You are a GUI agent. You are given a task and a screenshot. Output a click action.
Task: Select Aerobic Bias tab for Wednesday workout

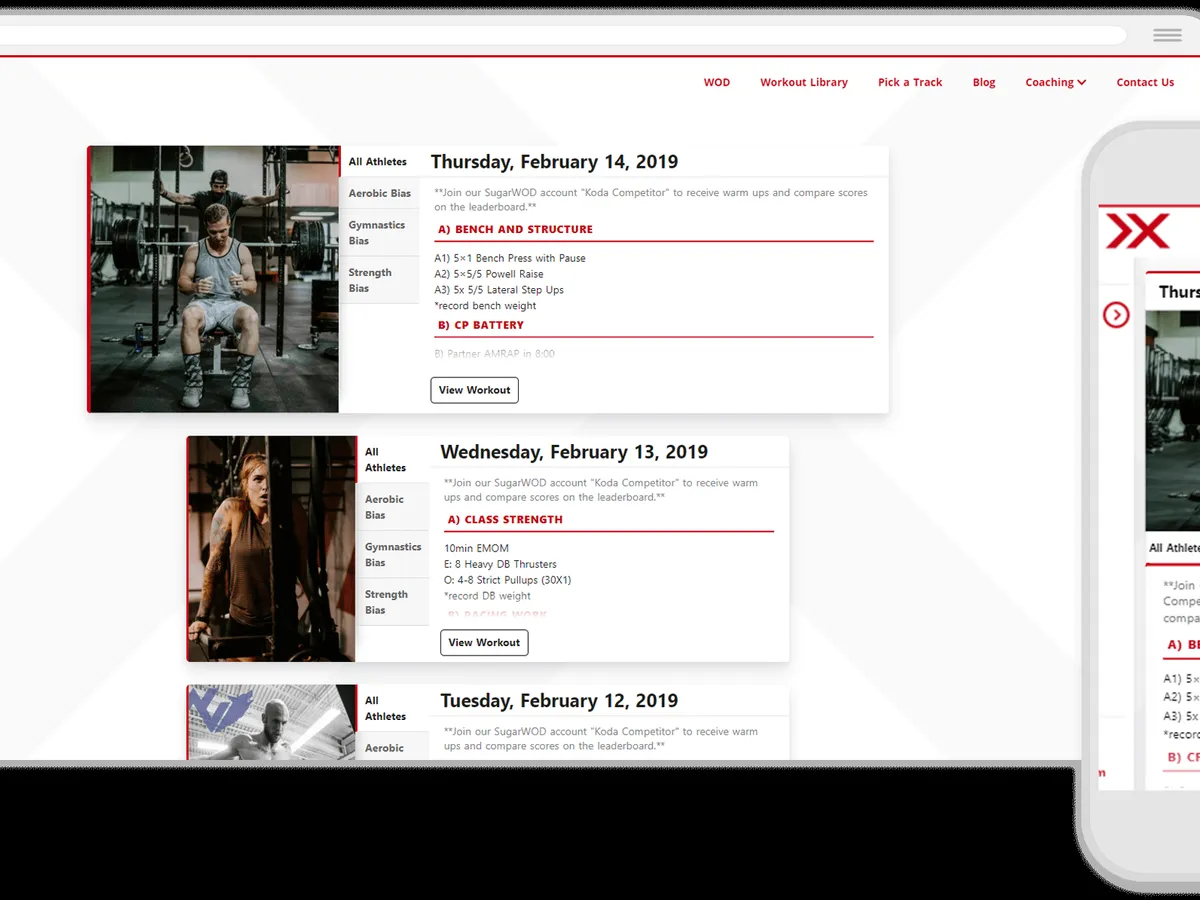point(393,507)
